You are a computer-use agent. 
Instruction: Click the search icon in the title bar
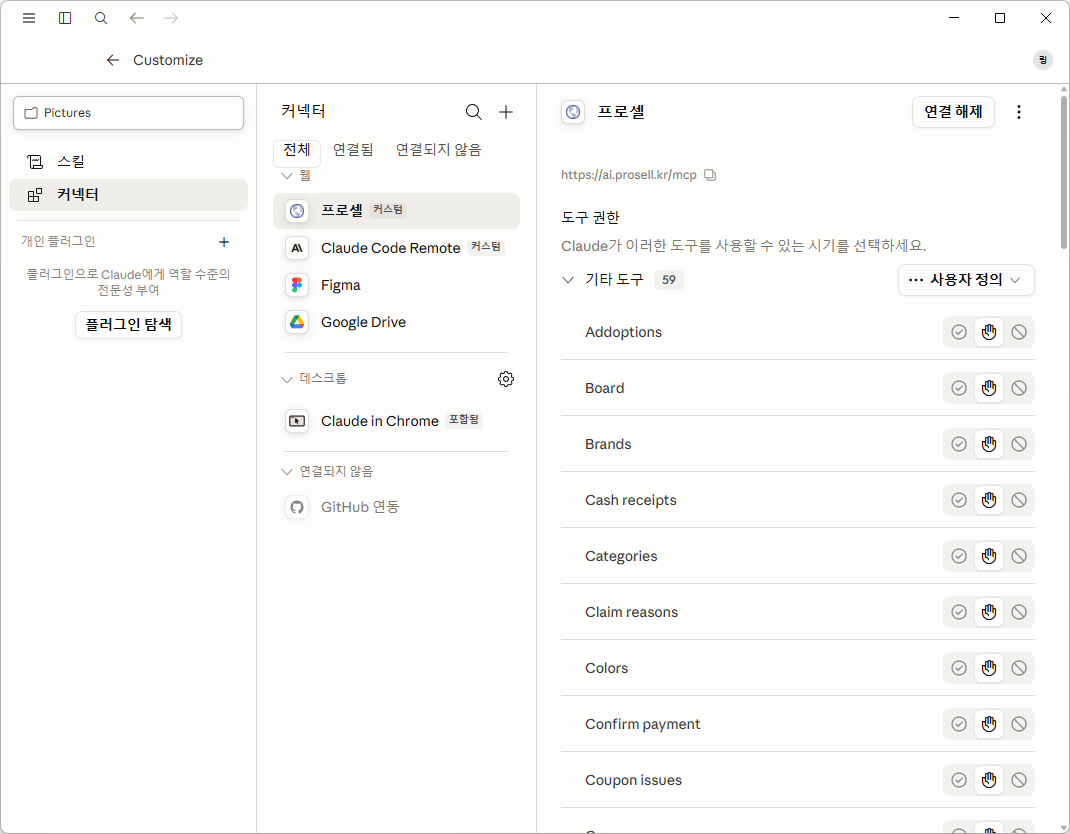point(101,18)
